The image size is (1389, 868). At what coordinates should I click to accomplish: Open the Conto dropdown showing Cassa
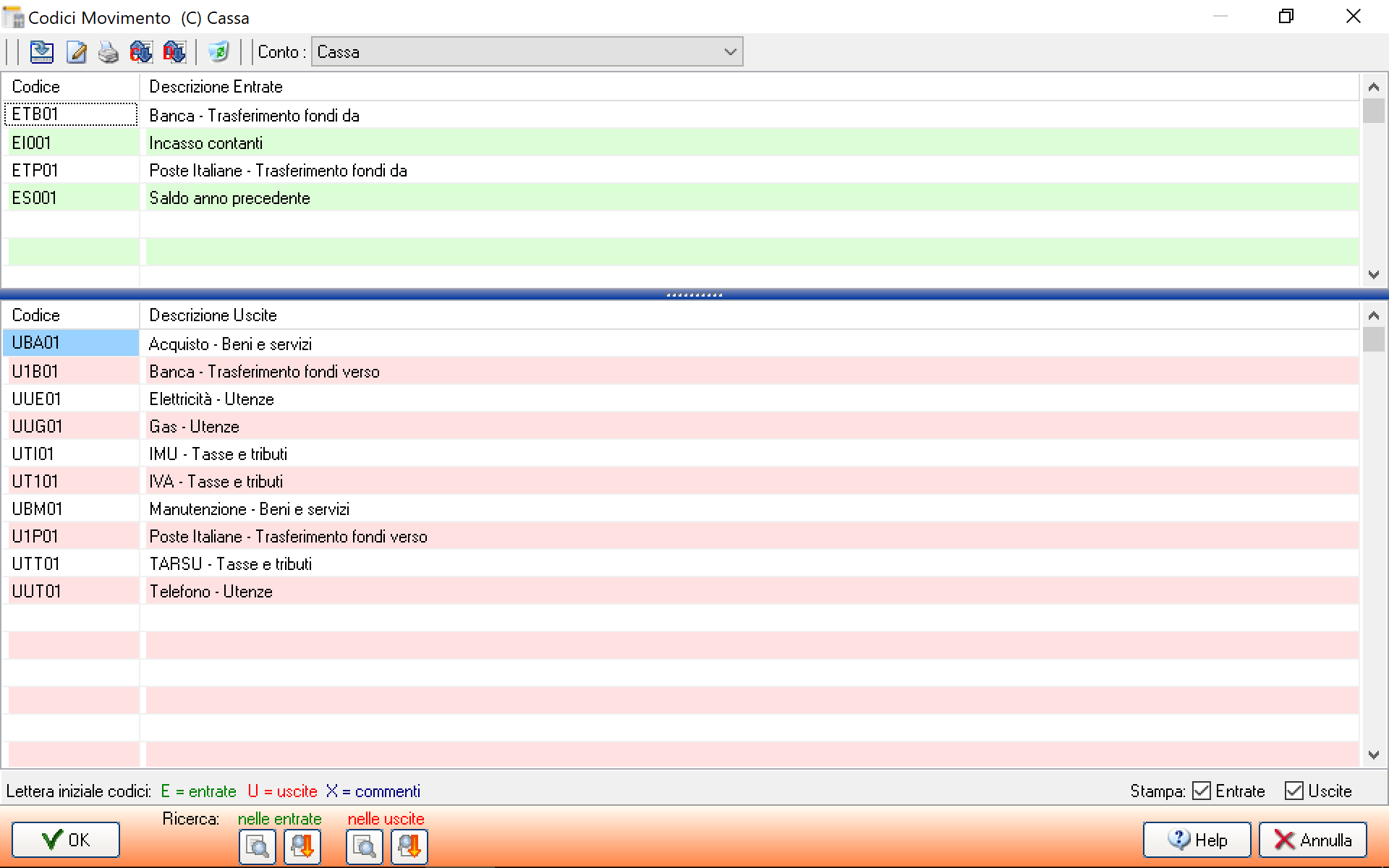click(527, 52)
